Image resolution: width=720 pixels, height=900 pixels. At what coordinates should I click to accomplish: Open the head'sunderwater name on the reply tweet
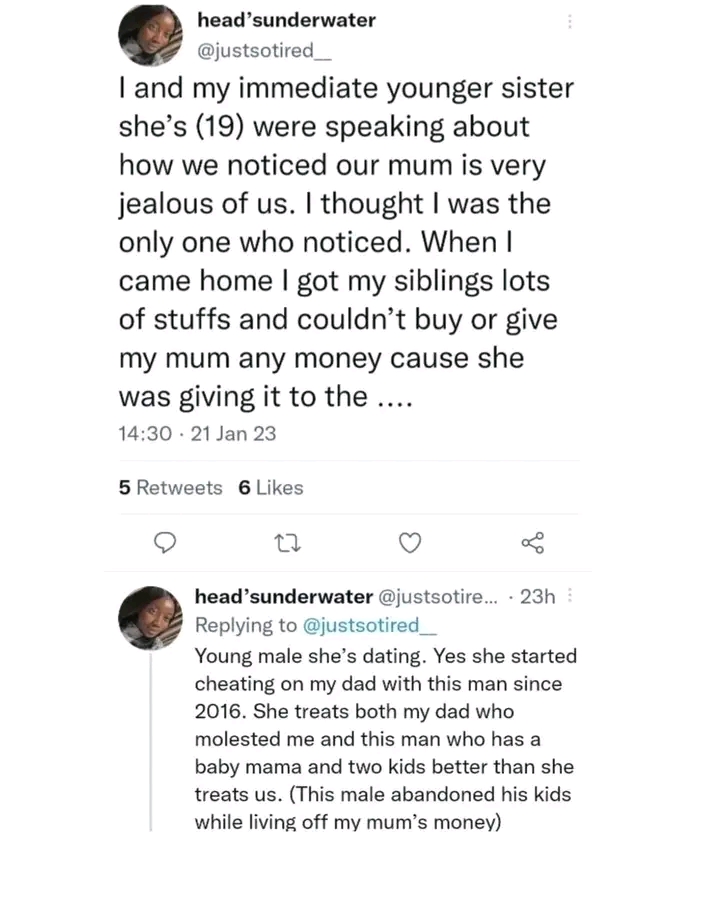pyautogui.click(x=283, y=597)
